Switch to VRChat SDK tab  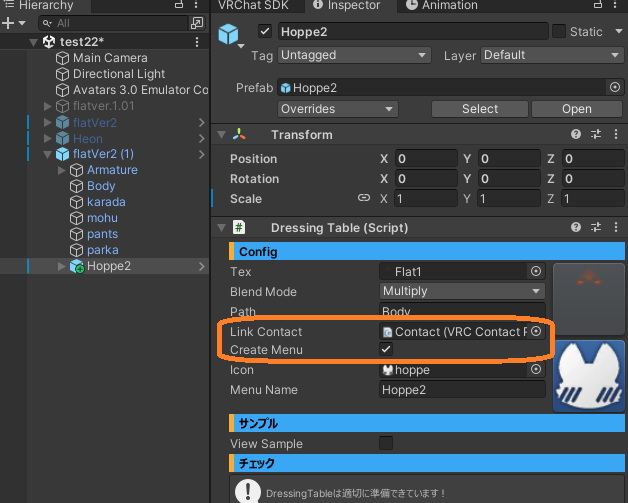(x=253, y=5)
